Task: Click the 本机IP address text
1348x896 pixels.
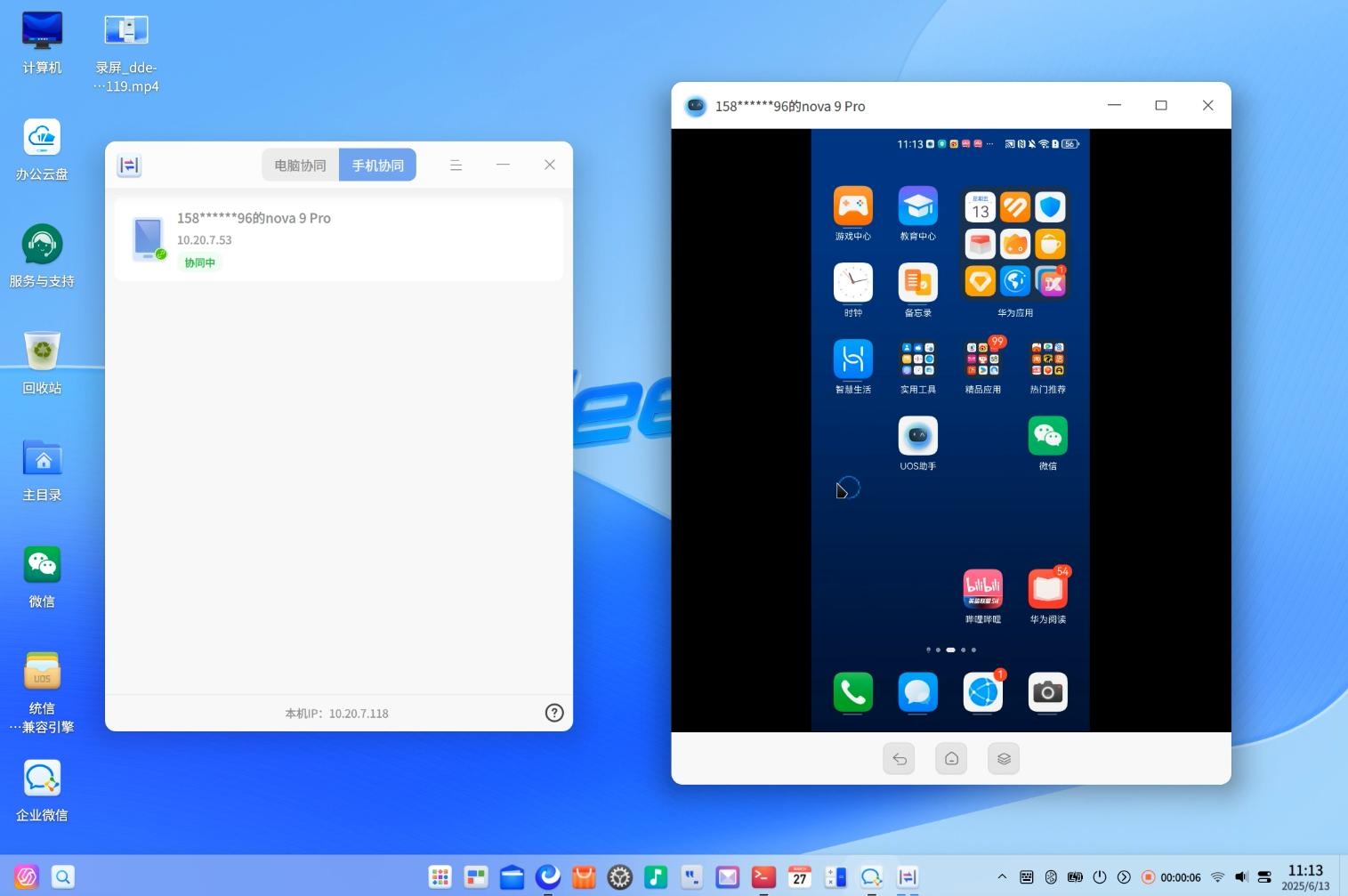Action: 336,714
